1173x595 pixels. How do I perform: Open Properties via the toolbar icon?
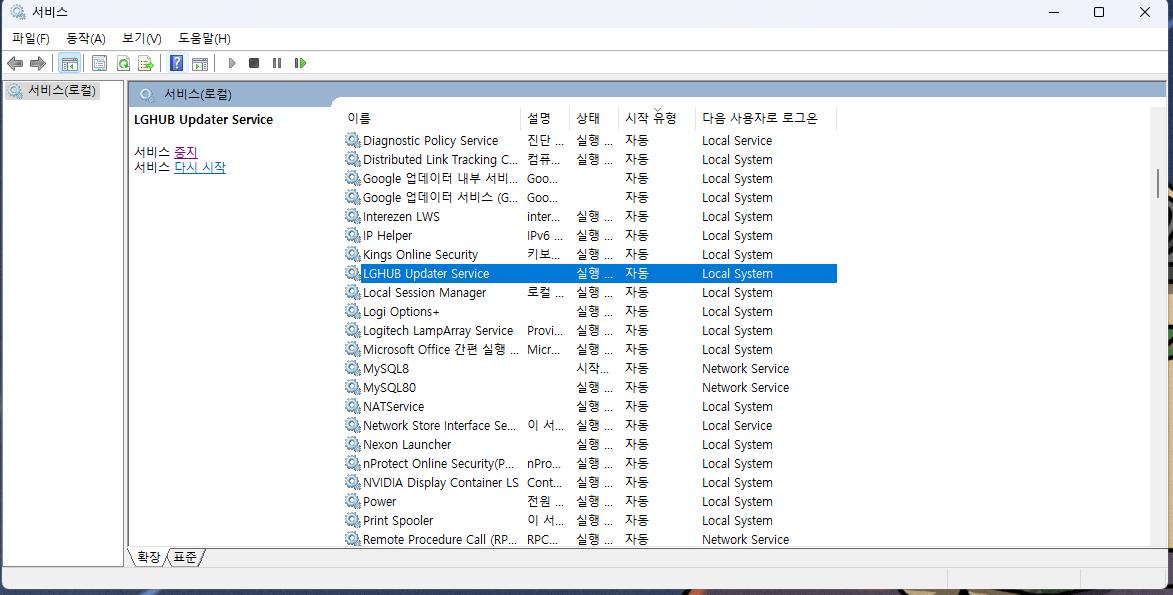click(x=99, y=62)
